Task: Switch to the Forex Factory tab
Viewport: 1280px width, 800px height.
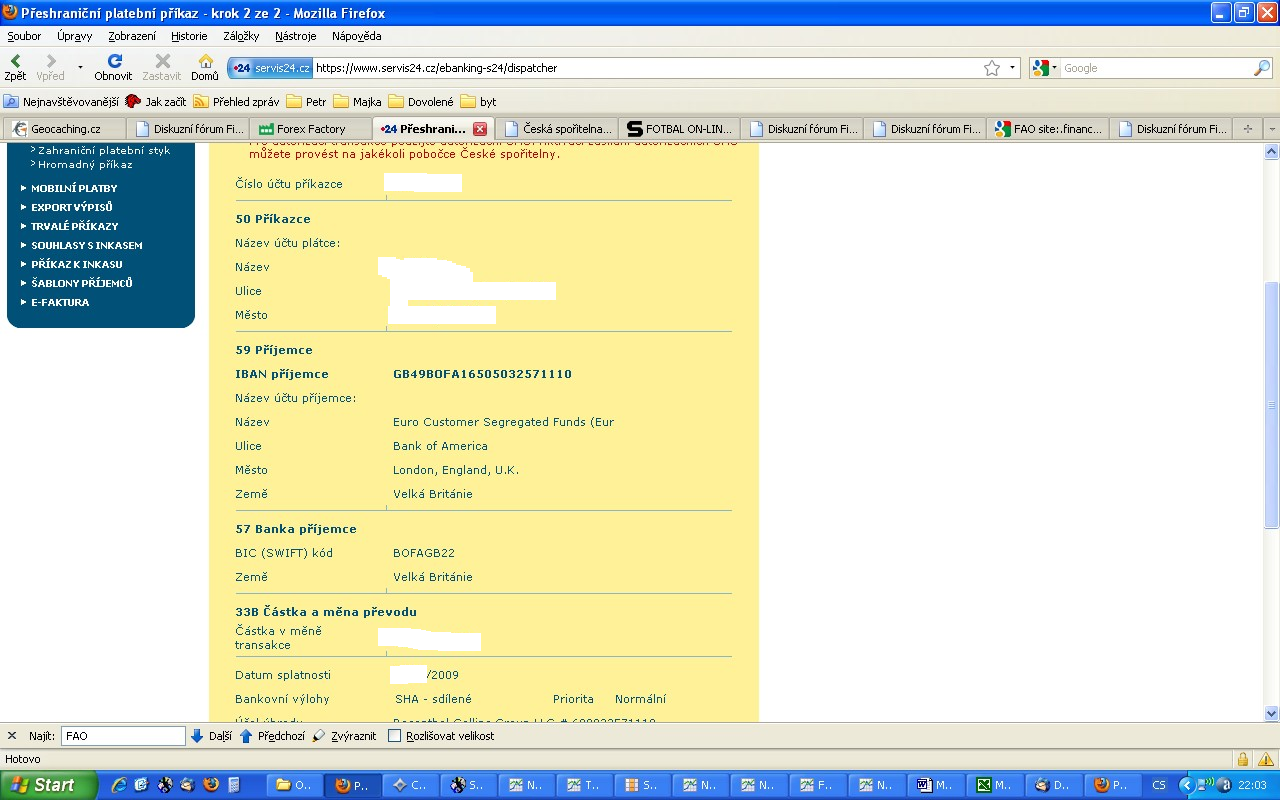Action: 311,129
